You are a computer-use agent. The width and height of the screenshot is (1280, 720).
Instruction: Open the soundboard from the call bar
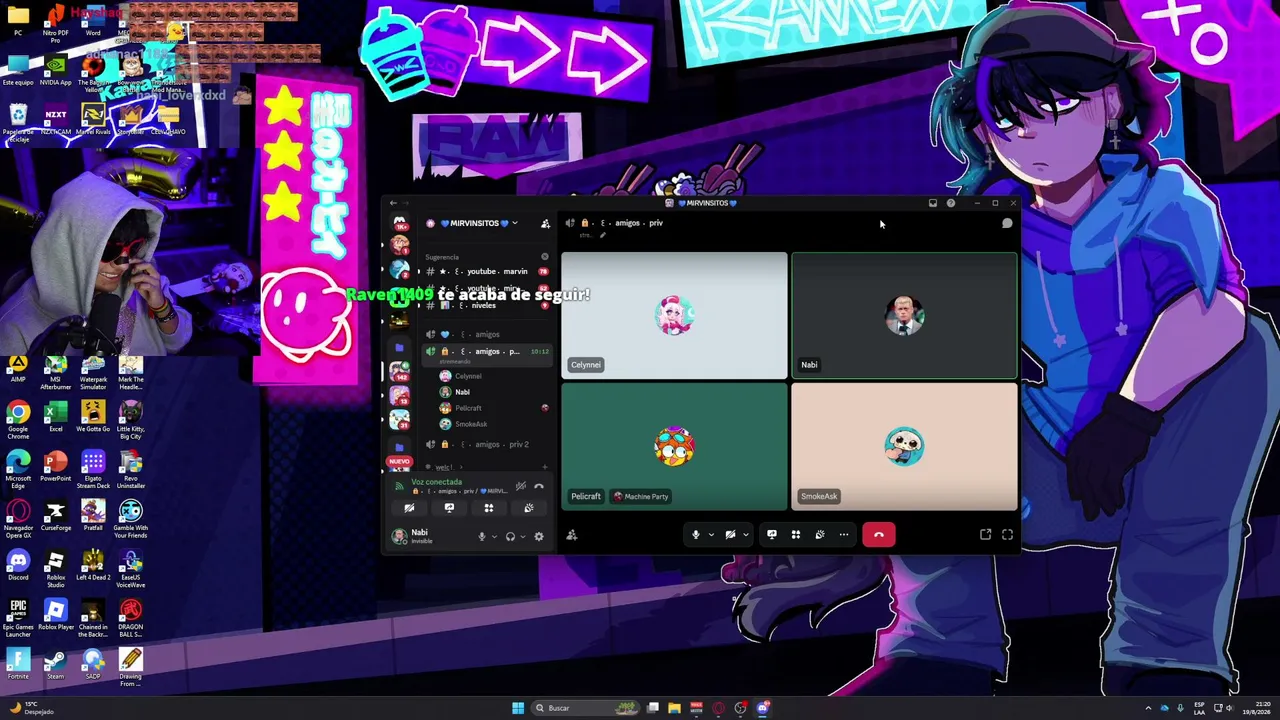pos(820,535)
